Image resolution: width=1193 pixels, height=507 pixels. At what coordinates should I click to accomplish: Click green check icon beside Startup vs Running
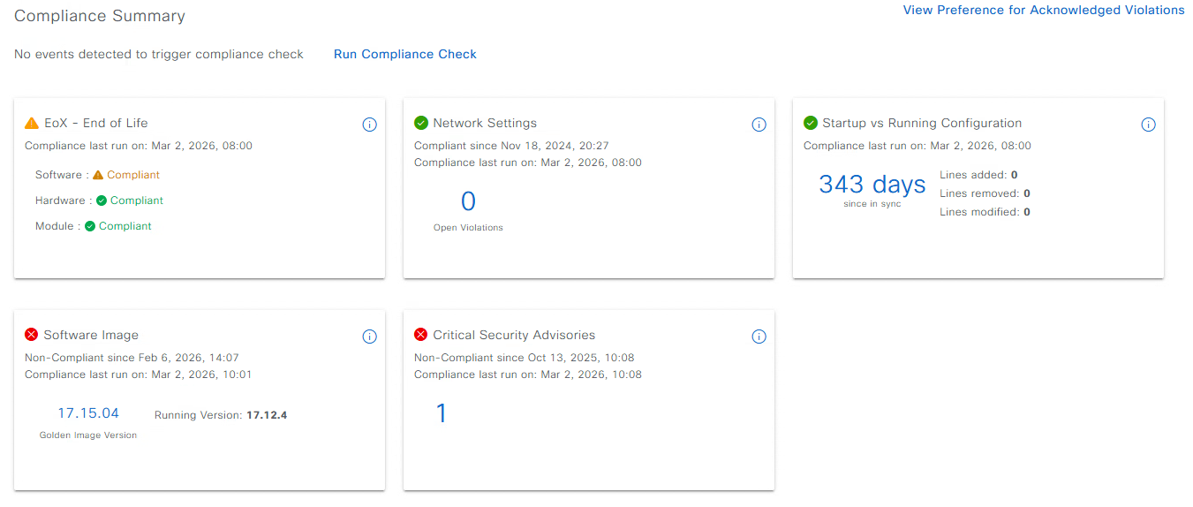click(811, 123)
